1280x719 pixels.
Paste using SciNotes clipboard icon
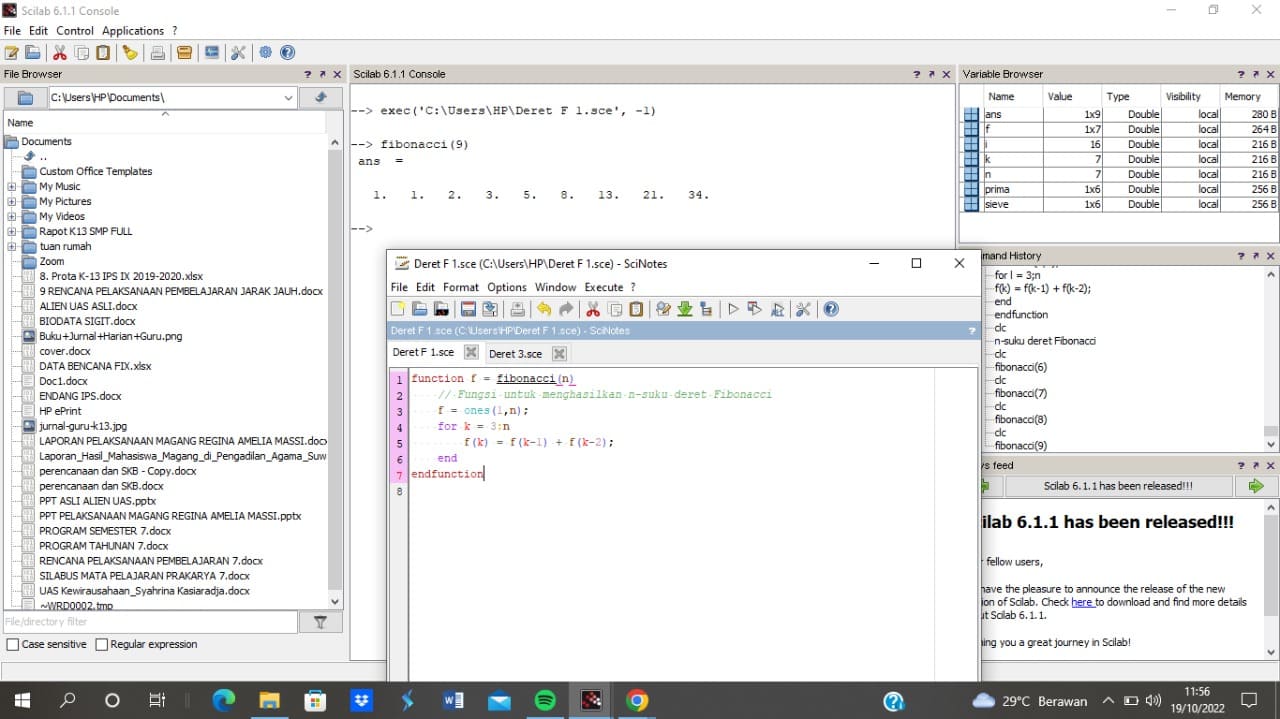coord(636,309)
